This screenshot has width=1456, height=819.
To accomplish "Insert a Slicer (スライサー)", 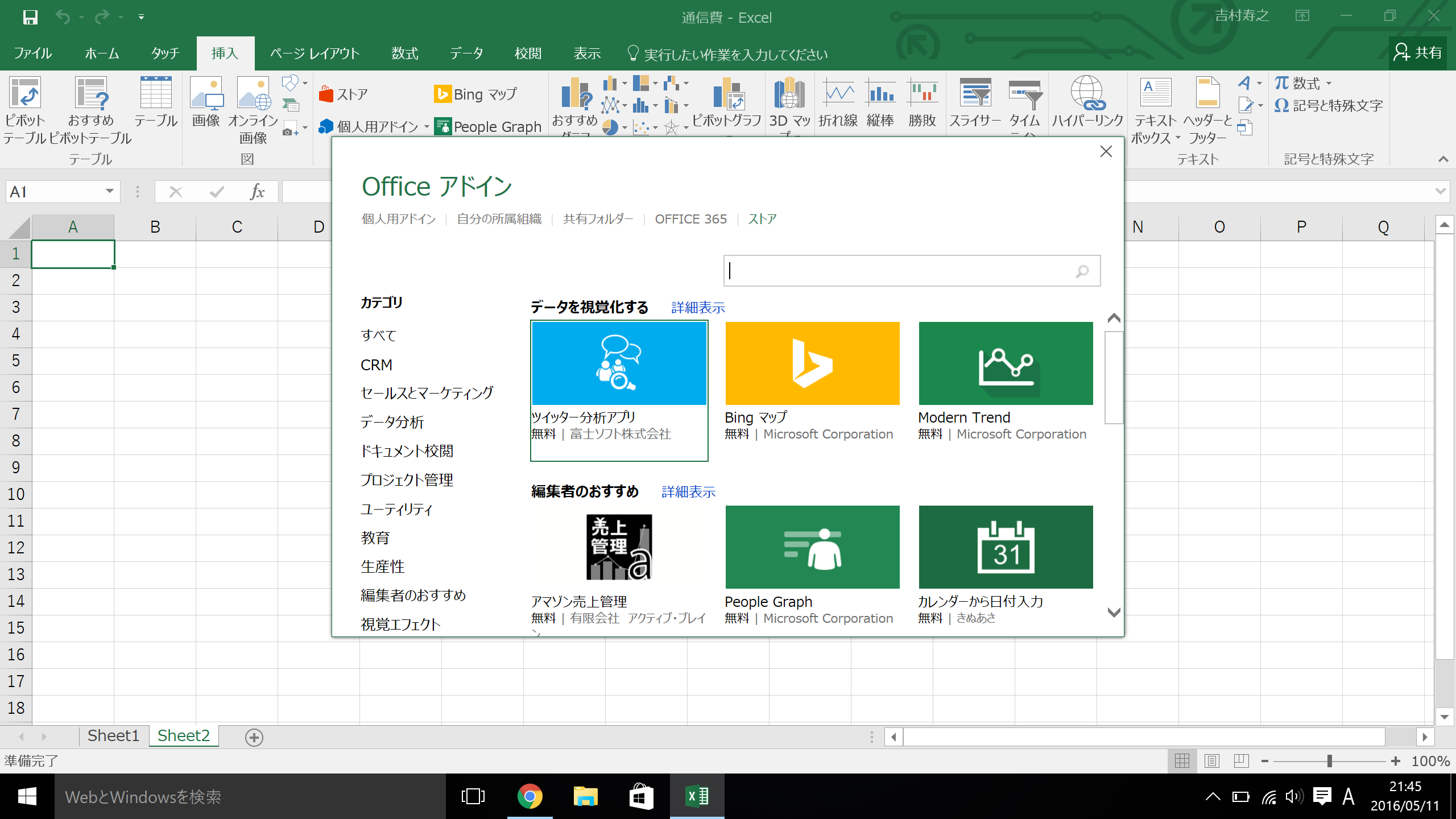I will coord(975,102).
